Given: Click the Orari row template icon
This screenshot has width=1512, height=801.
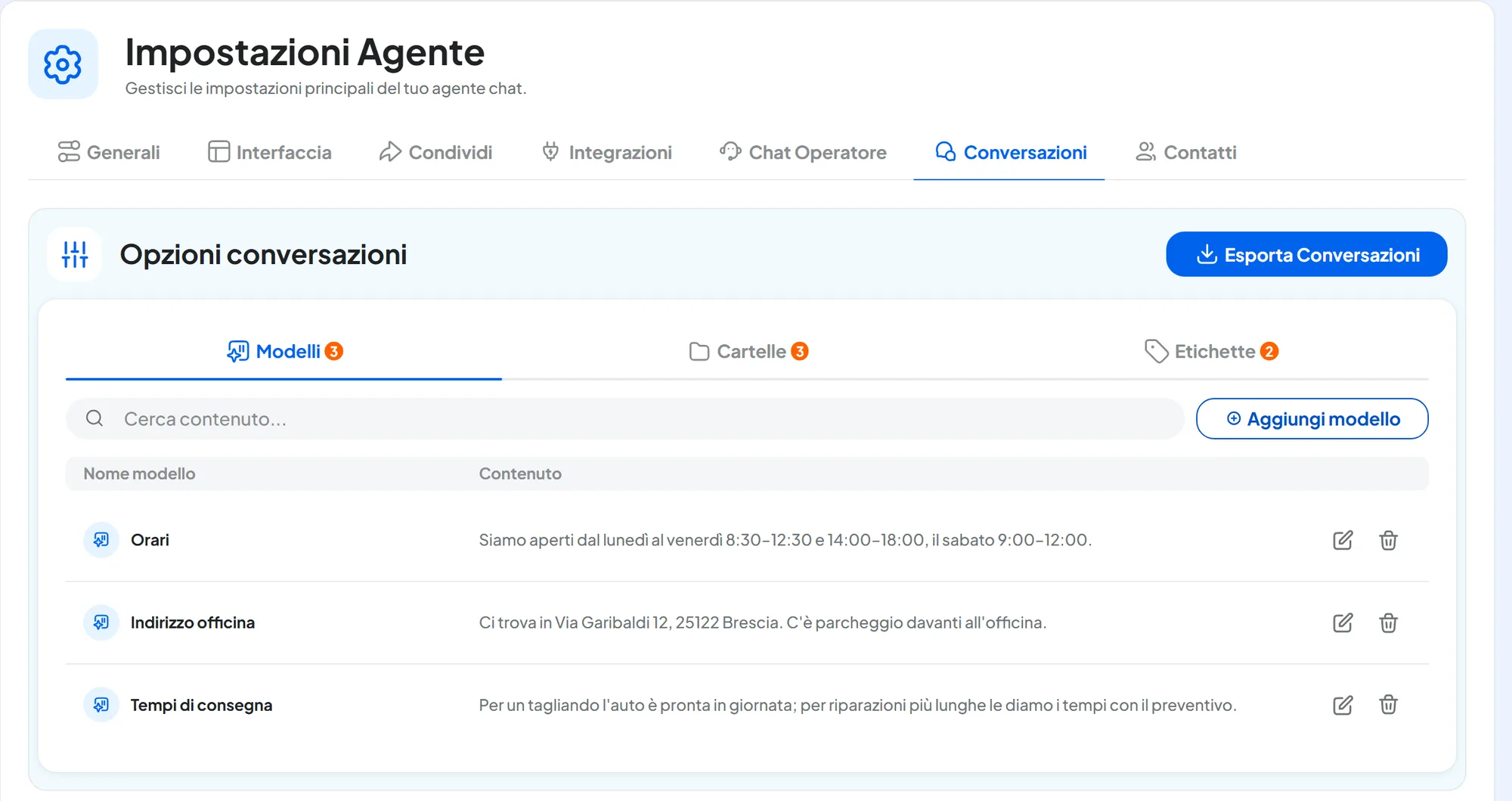Looking at the screenshot, I should pyautogui.click(x=101, y=540).
